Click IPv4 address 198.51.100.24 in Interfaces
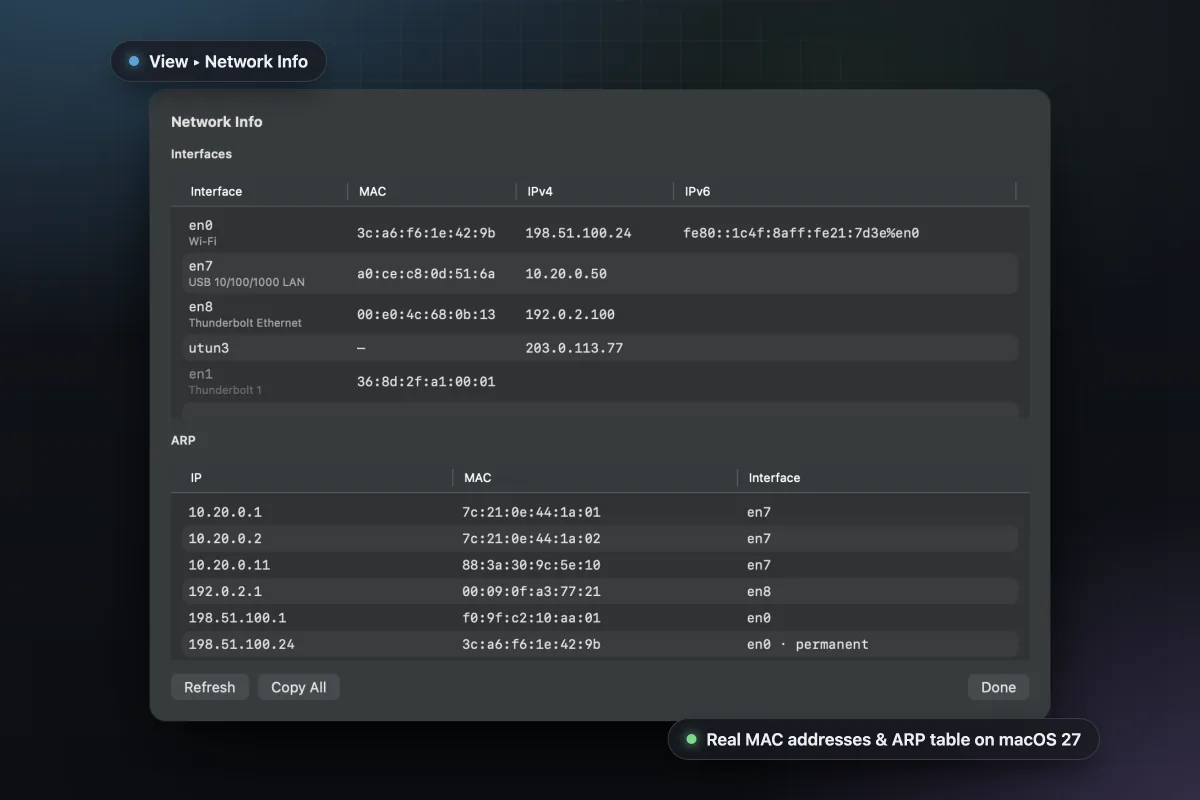 578,233
